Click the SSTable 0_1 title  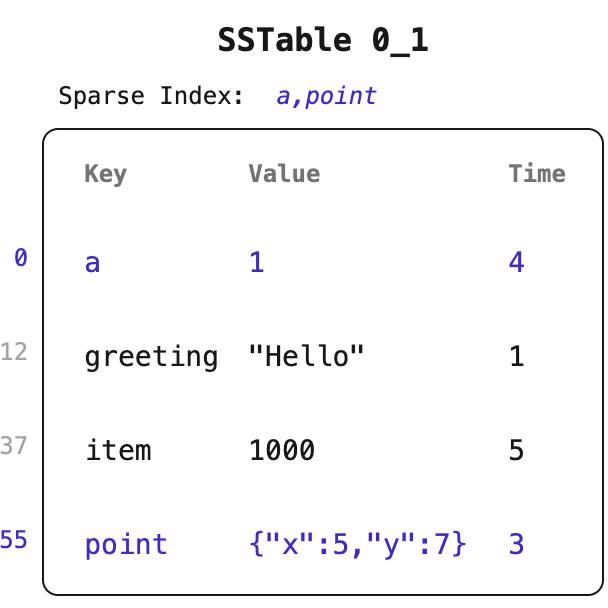[323, 40]
